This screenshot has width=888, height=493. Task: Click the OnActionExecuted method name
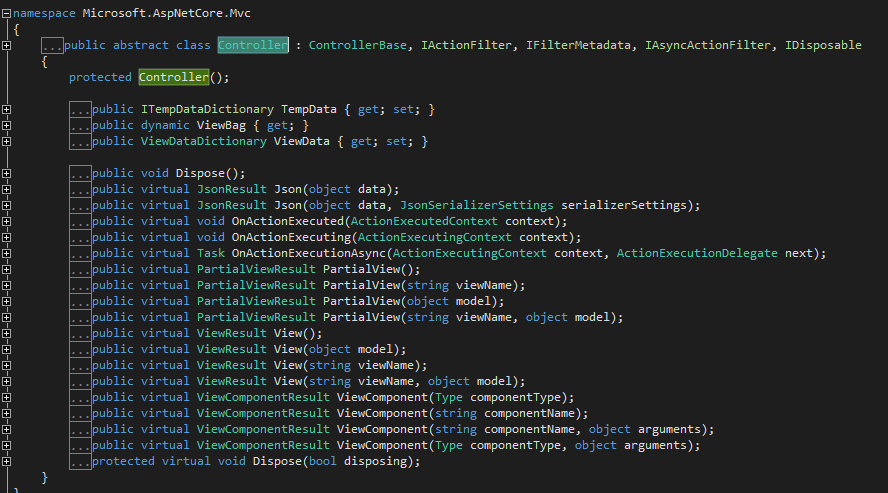click(x=288, y=221)
